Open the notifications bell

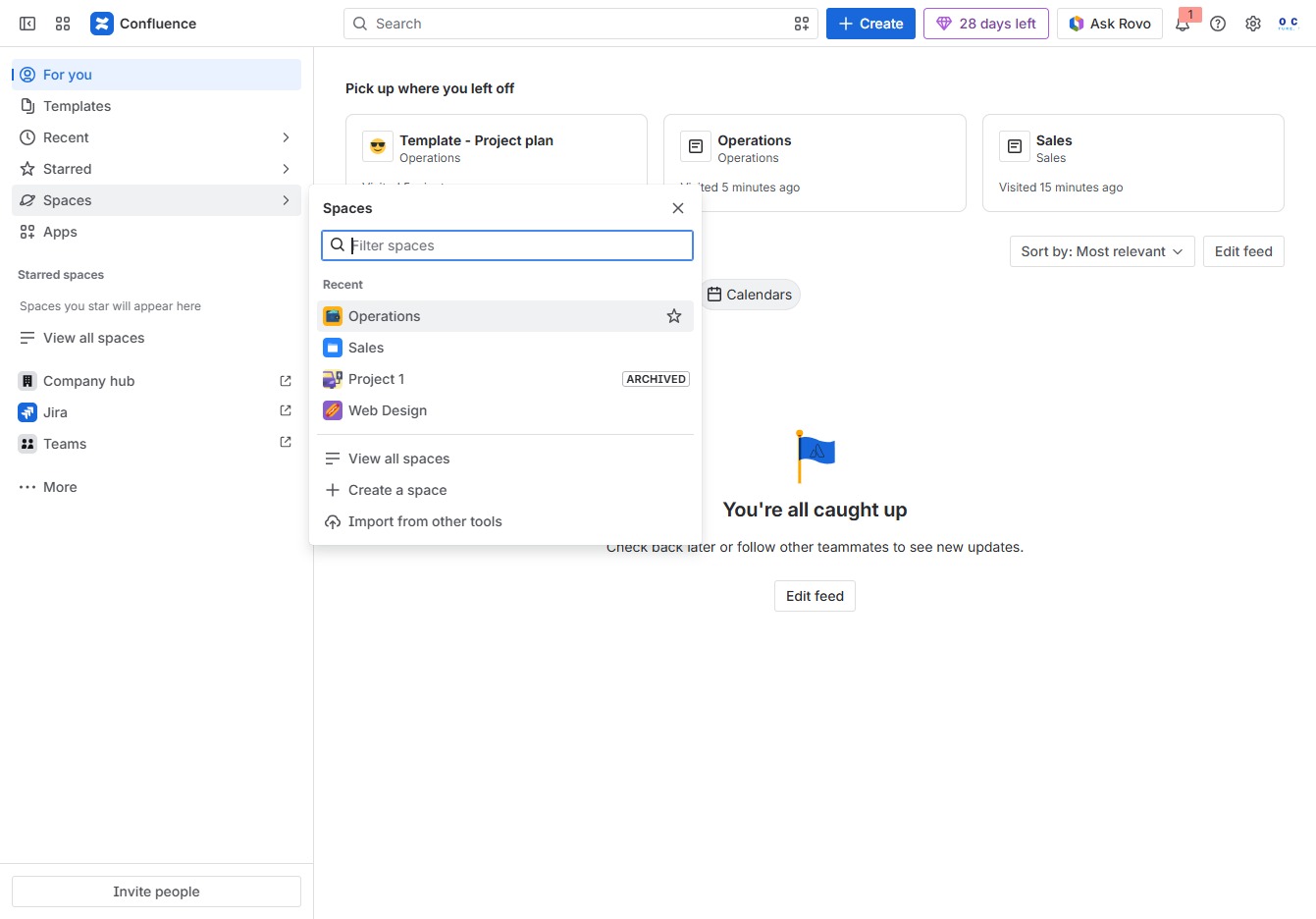click(x=1183, y=24)
